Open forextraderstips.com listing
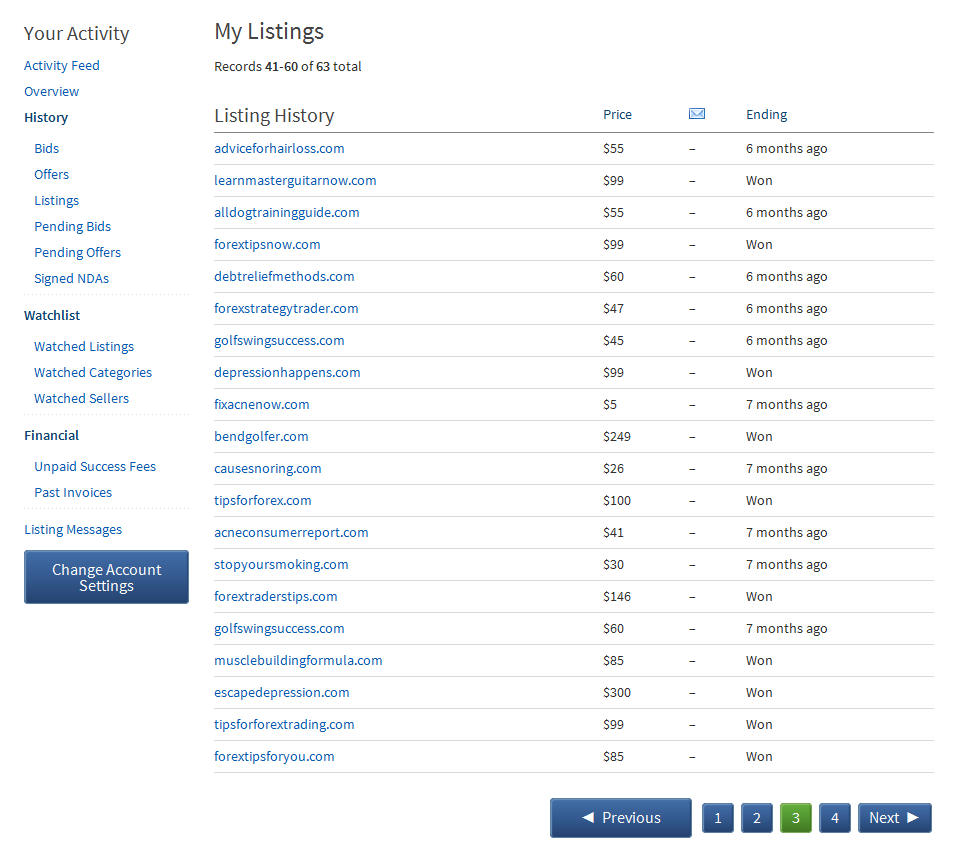953x846 pixels. 275,597
